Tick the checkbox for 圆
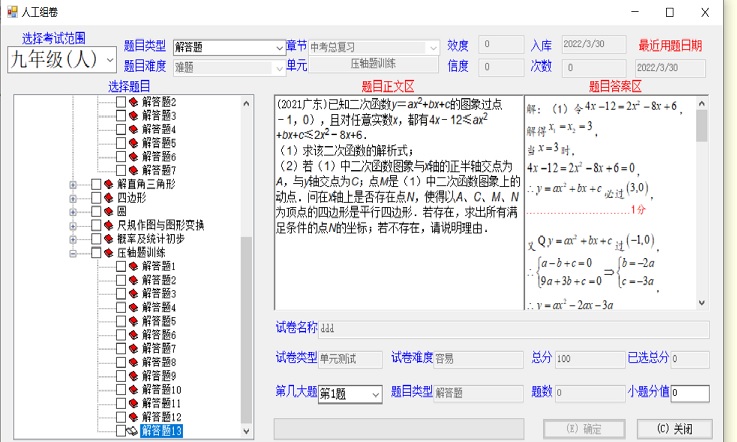 point(96,211)
